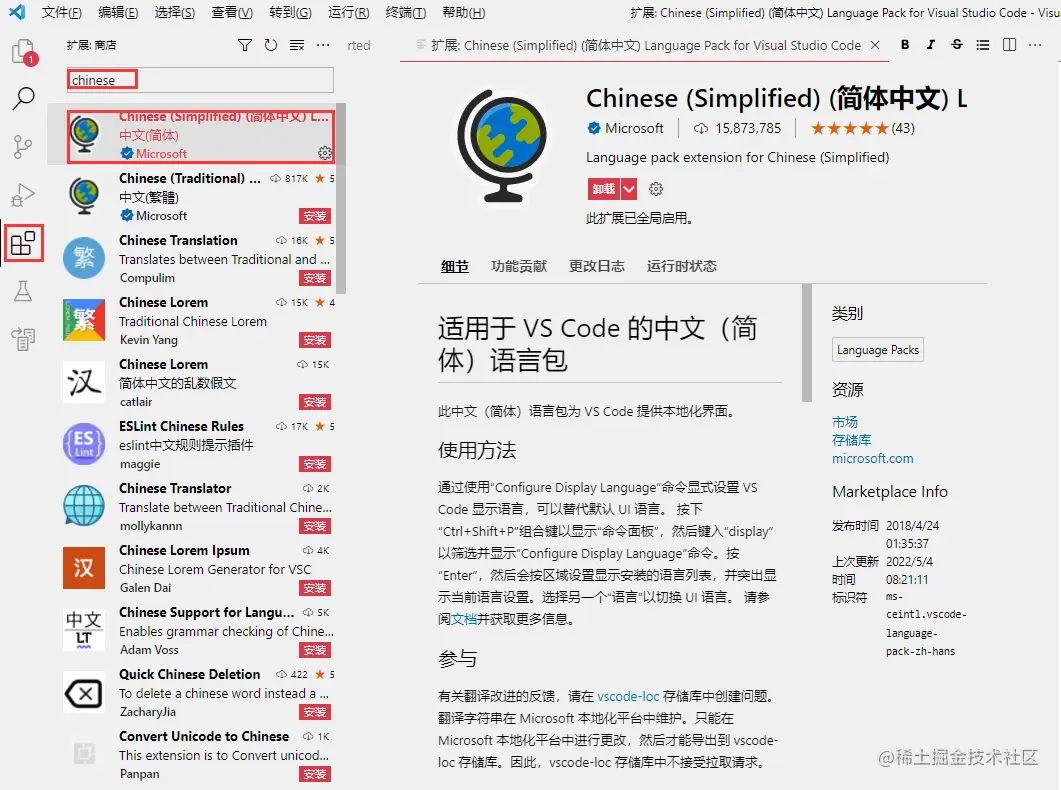
Task: Click the Visual Studio Code logo icon
Action: tap(17, 12)
